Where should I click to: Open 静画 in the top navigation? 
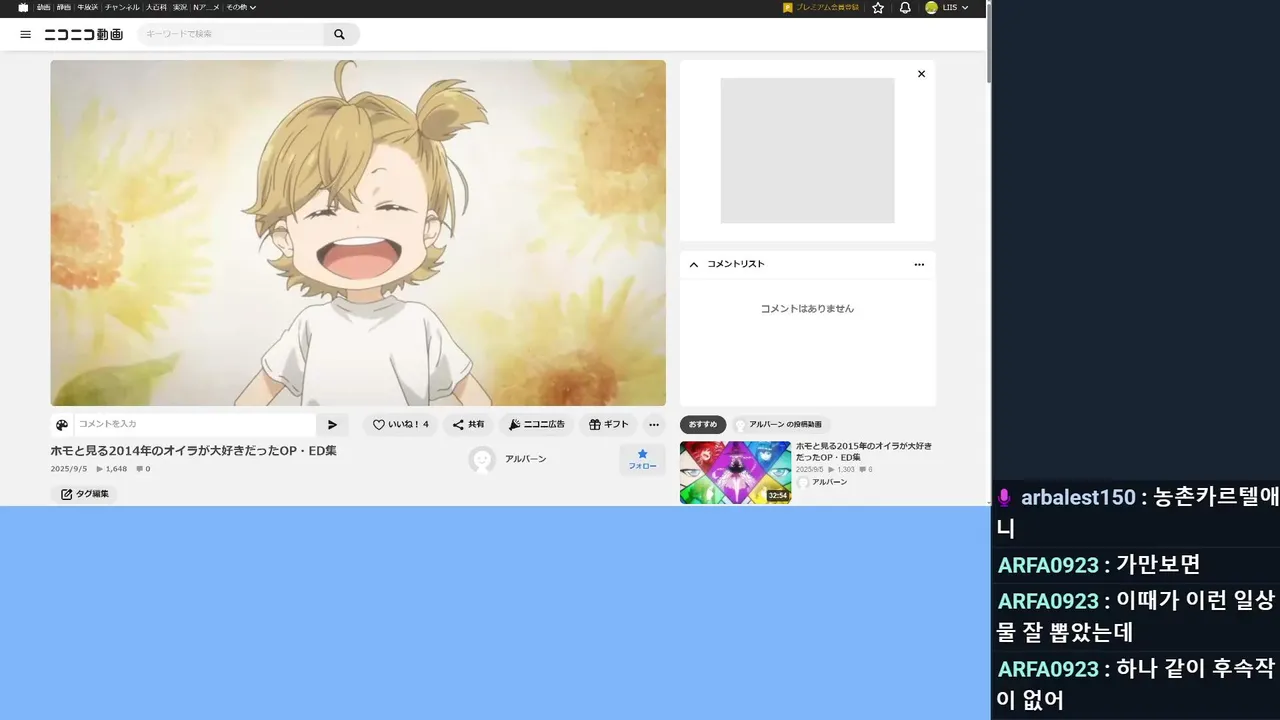click(x=64, y=7)
